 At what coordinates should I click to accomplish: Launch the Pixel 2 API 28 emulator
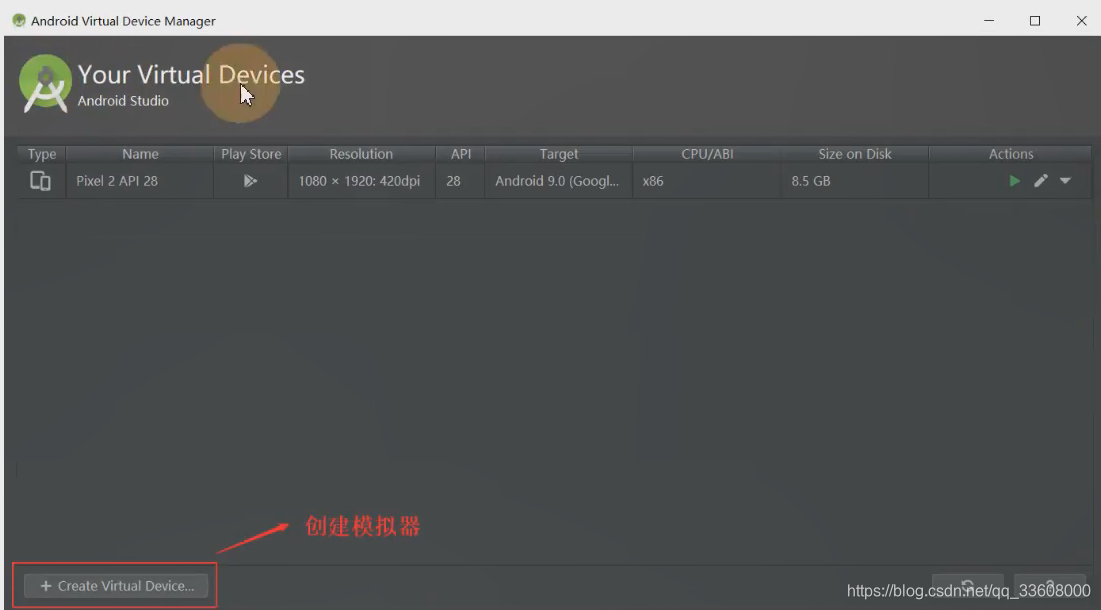click(1014, 181)
